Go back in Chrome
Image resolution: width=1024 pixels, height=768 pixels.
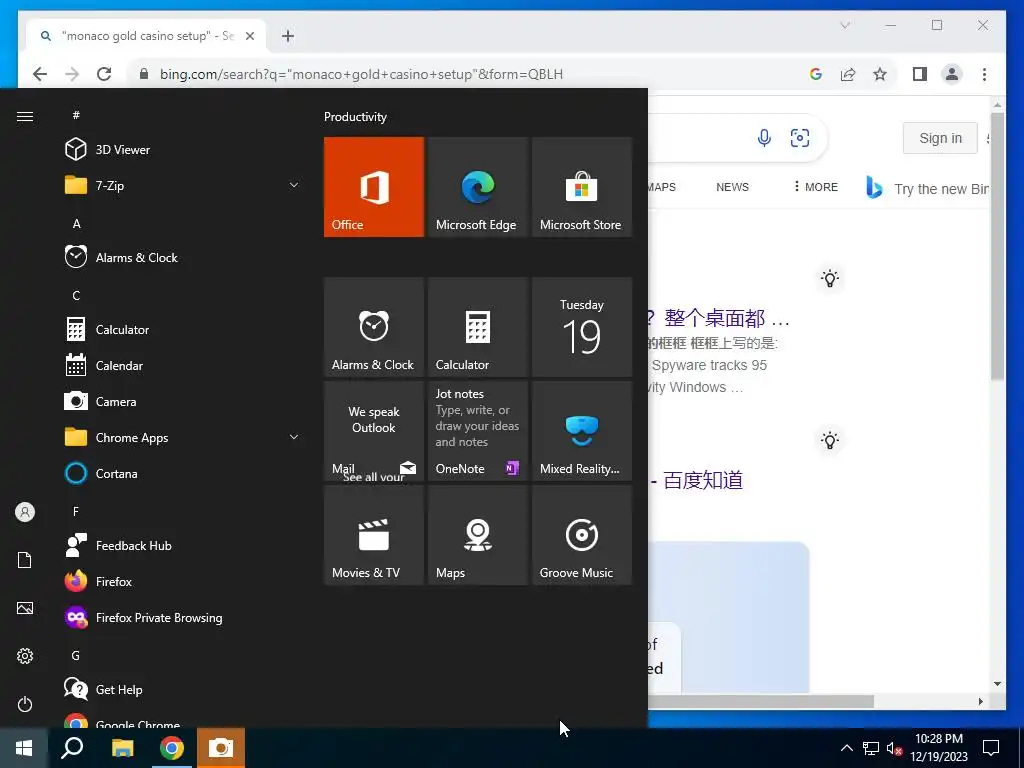pyautogui.click(x=40, y=74)
